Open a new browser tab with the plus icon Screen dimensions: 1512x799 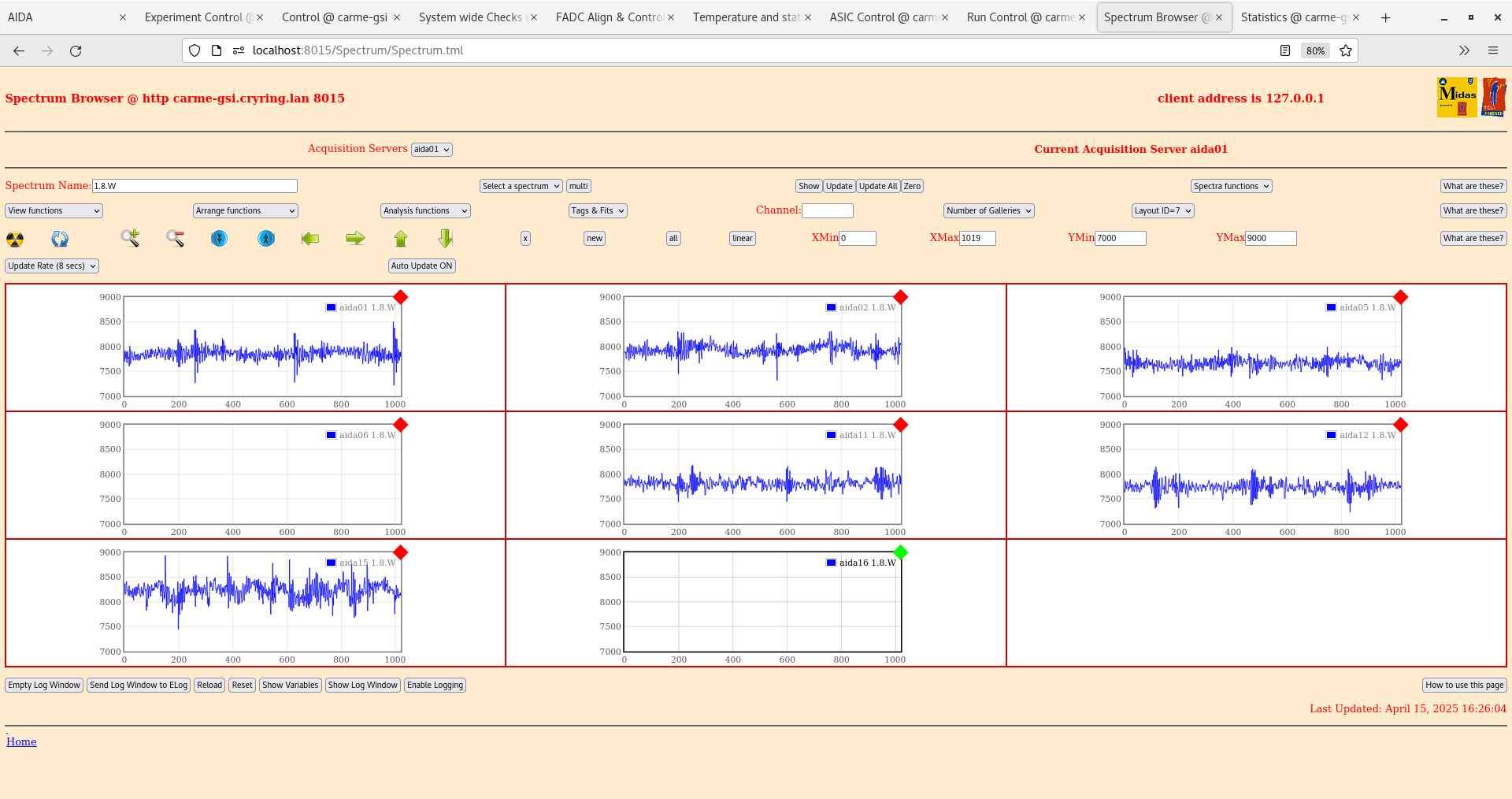click(1386, 17)
